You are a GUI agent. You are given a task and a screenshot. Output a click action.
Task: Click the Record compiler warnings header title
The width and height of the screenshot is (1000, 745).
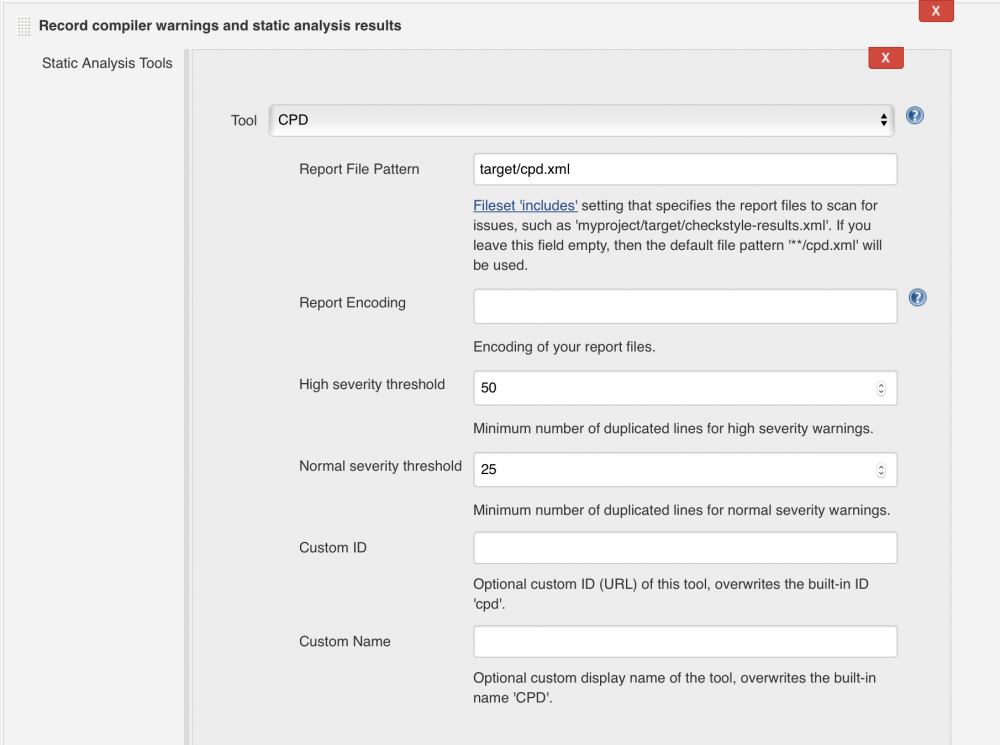click(220, 25)
